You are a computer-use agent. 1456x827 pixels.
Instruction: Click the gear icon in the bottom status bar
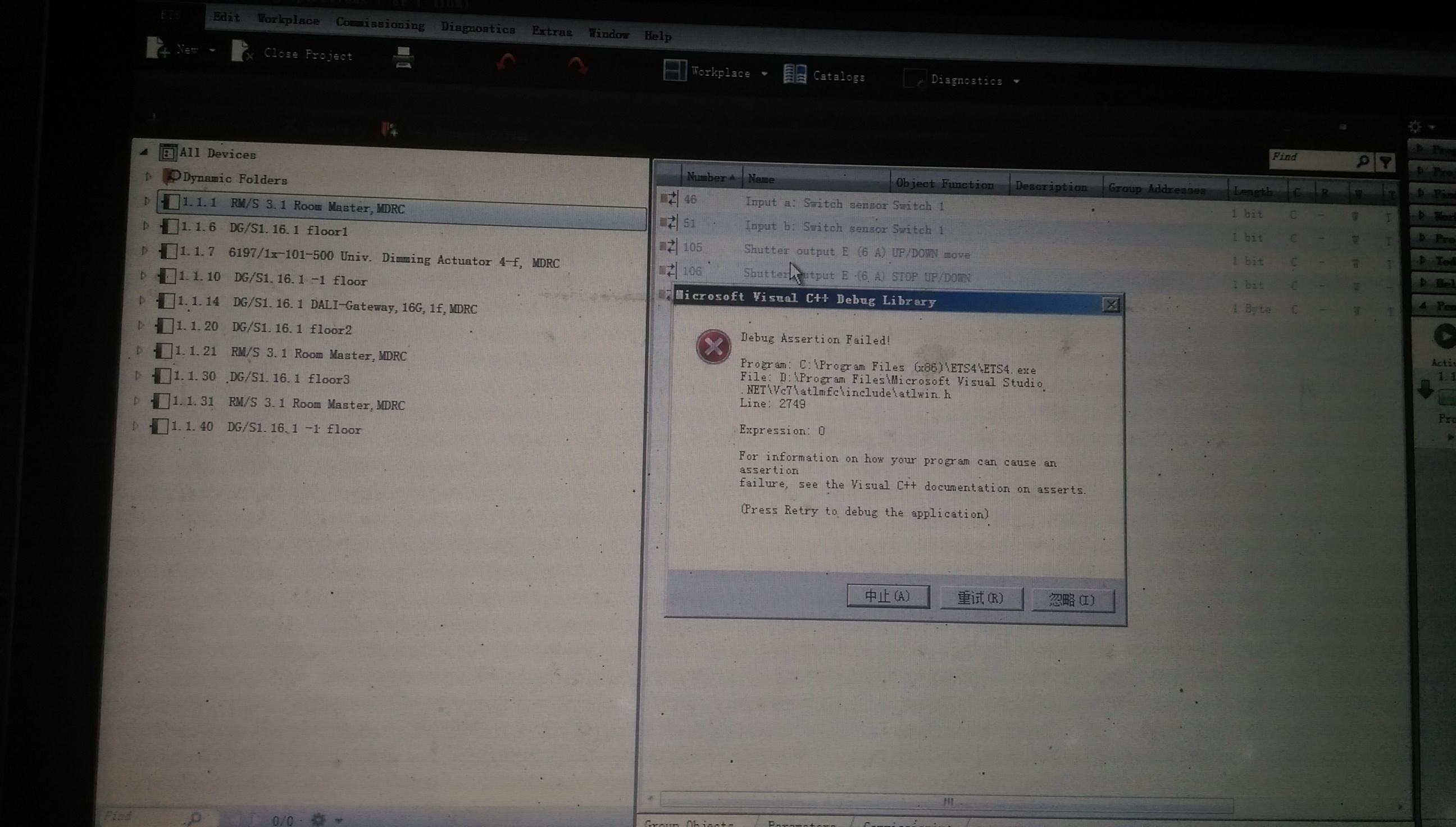point(319,820)
